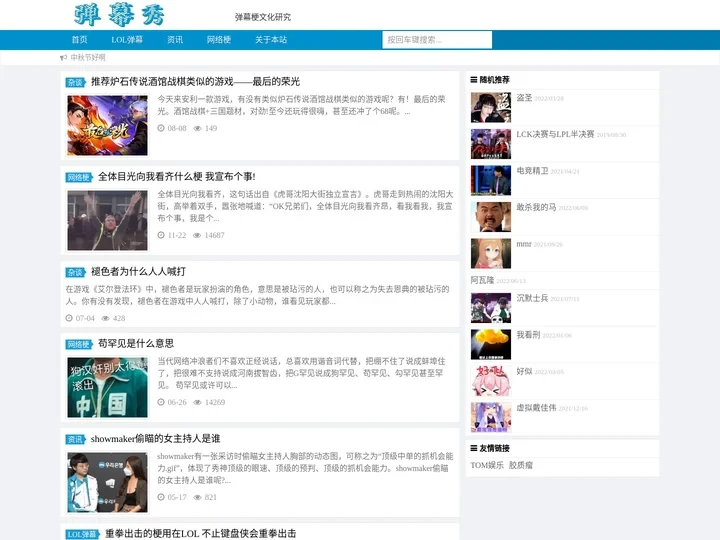Click the clock icon beside 07-04
This screenshot has width=720, height=540.
point(69,318)
